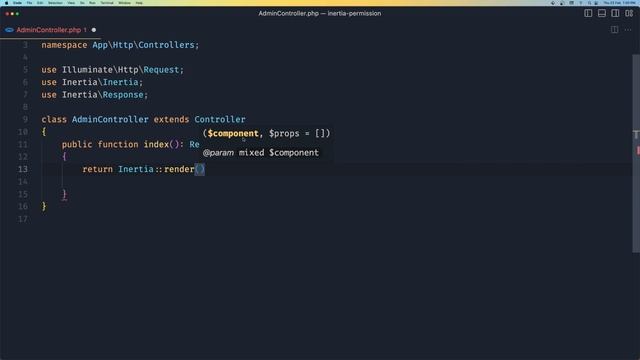Click the public keyword on line 11

(x=77, y=144)
